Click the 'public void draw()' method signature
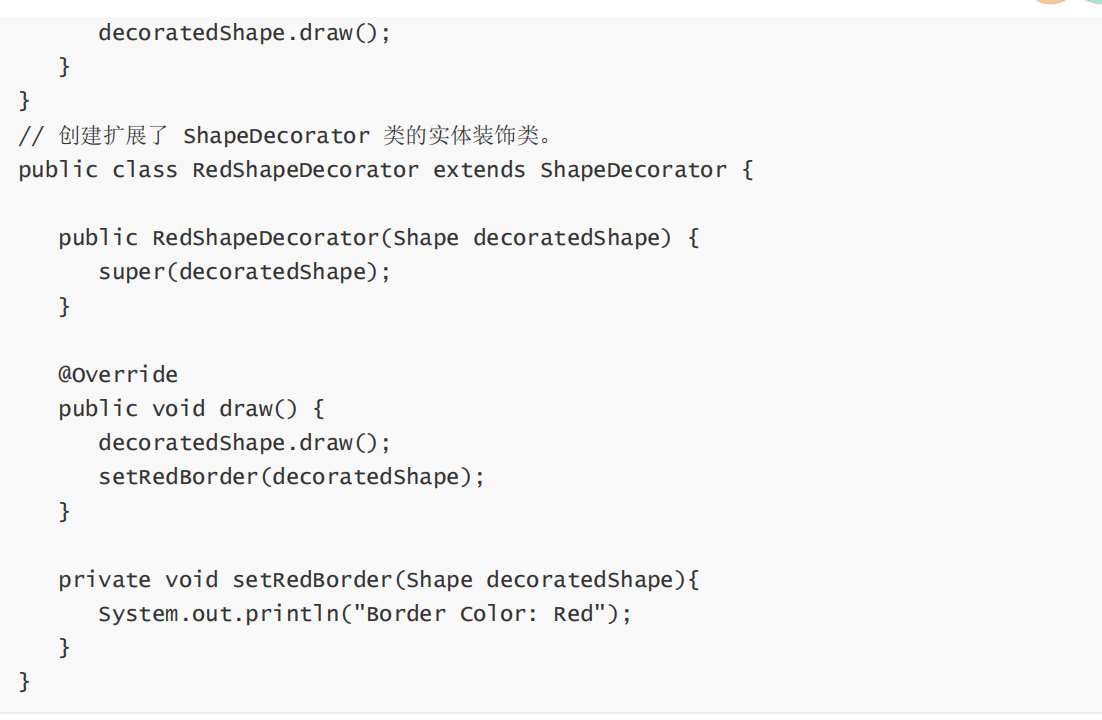 (x=191, y=409)
